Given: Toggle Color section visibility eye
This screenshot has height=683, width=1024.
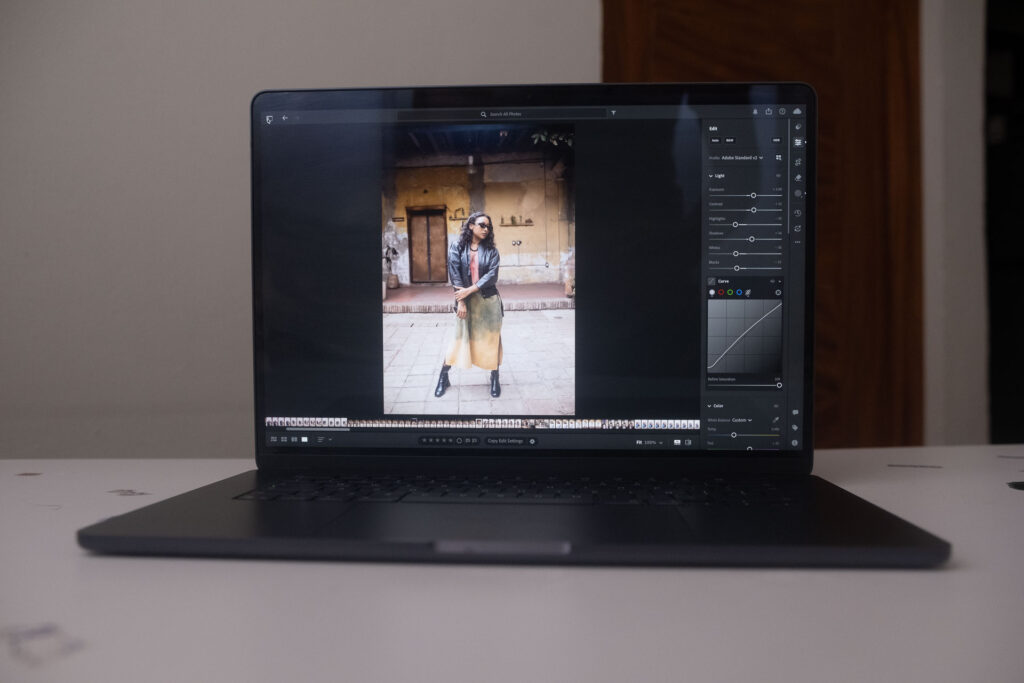Looking at the screenshot, I should pyautogui.click(x=776, y=406).
